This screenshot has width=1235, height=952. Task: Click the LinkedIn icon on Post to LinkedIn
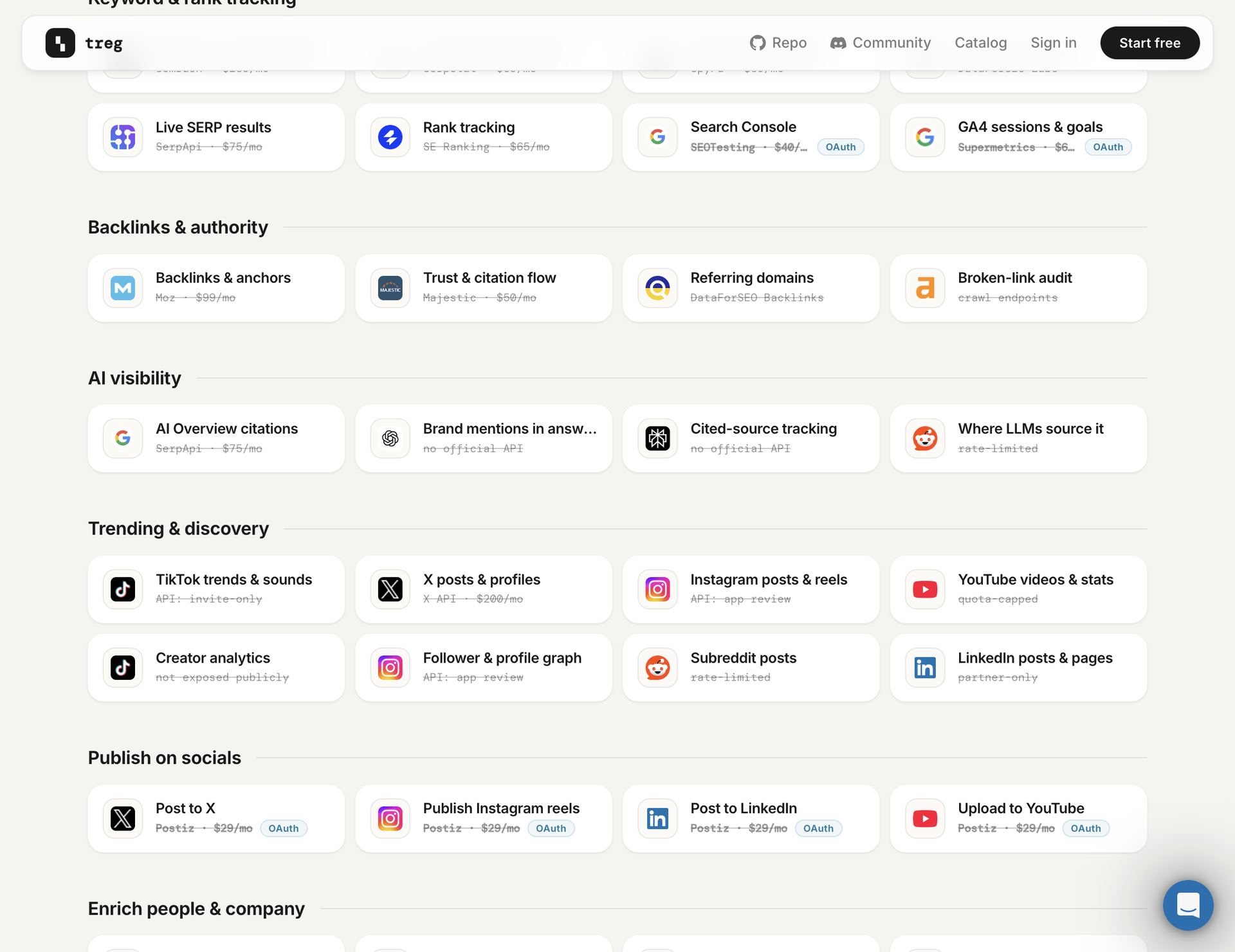click(657, 819)
